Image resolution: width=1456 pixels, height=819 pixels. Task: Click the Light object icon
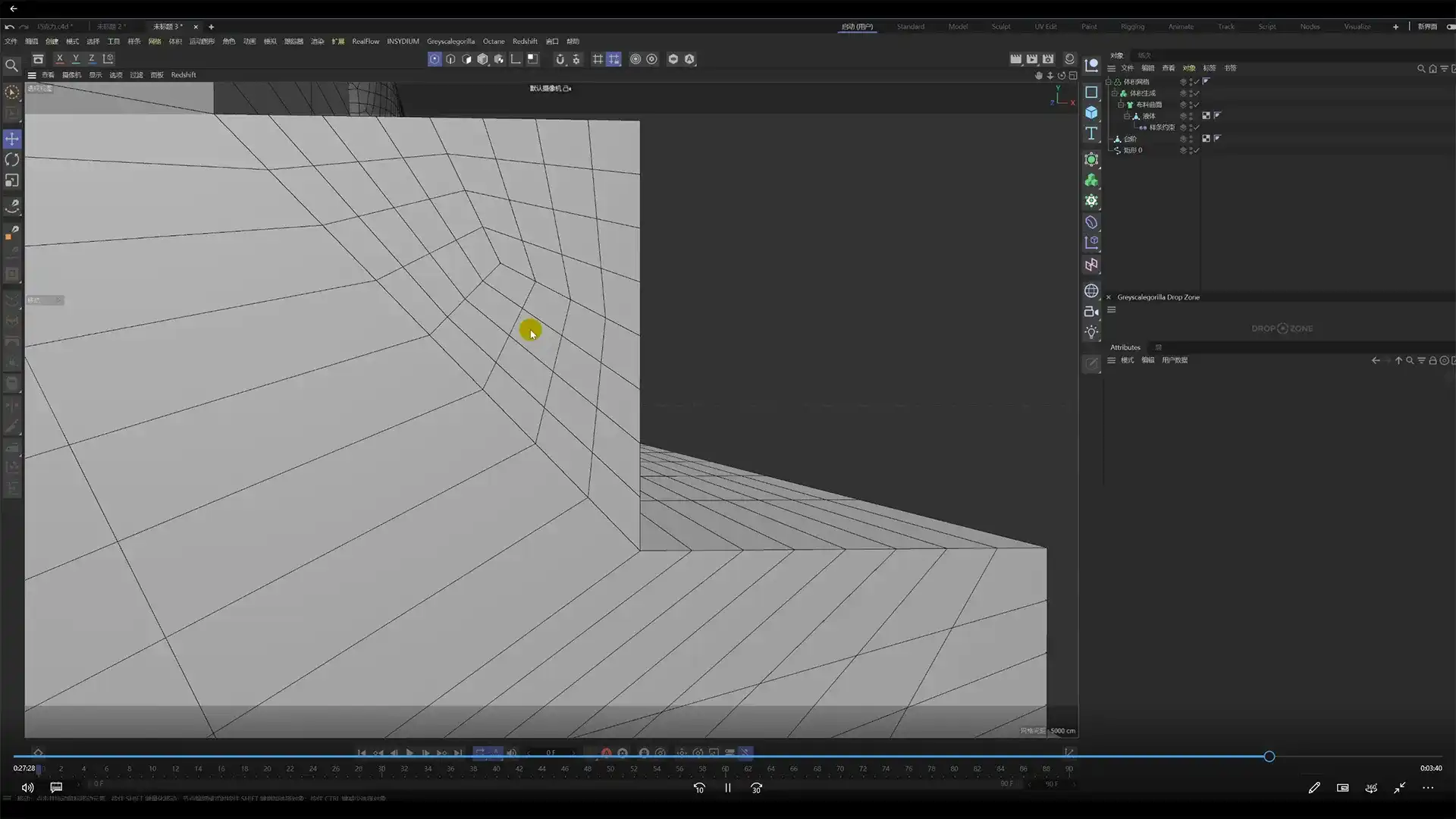[1091, 332]
